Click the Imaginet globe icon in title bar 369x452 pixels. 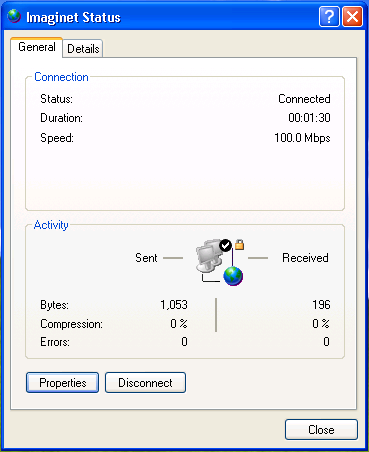click(x=14, y=16)
